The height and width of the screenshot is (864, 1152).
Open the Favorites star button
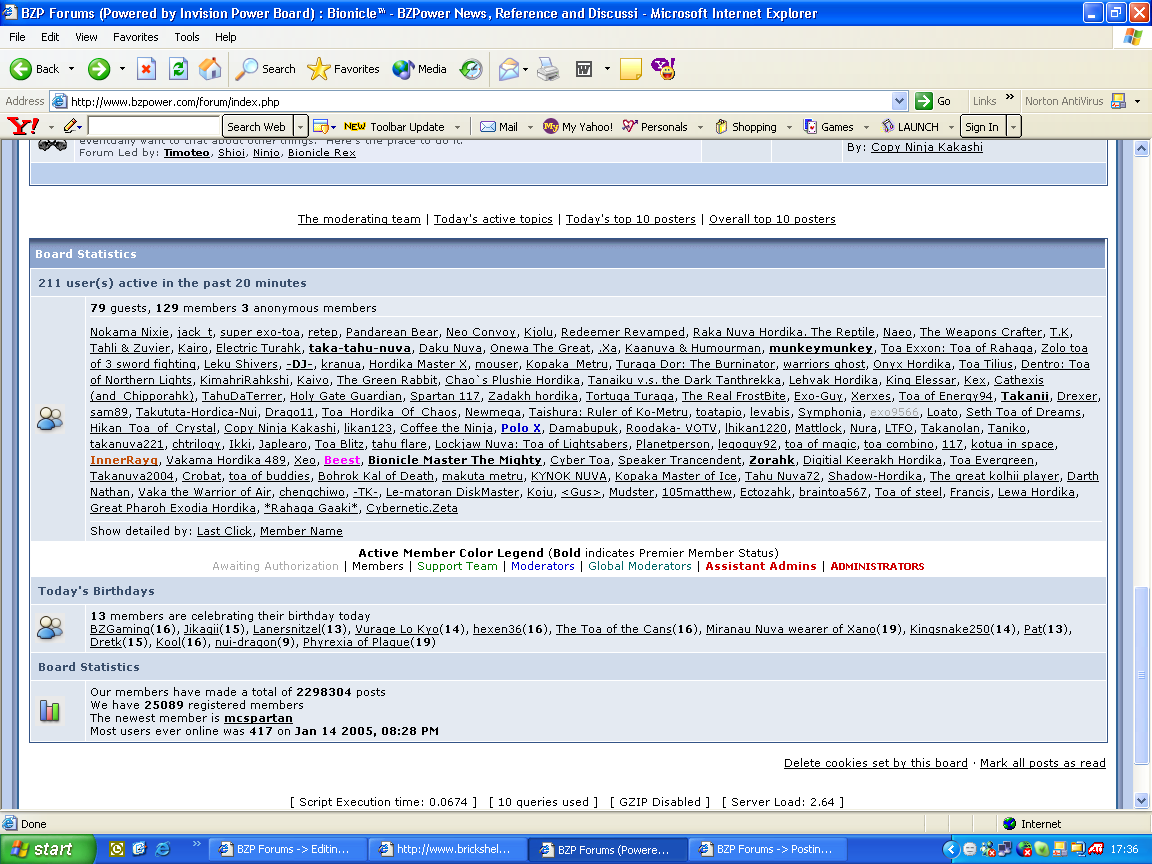[343, 69]
